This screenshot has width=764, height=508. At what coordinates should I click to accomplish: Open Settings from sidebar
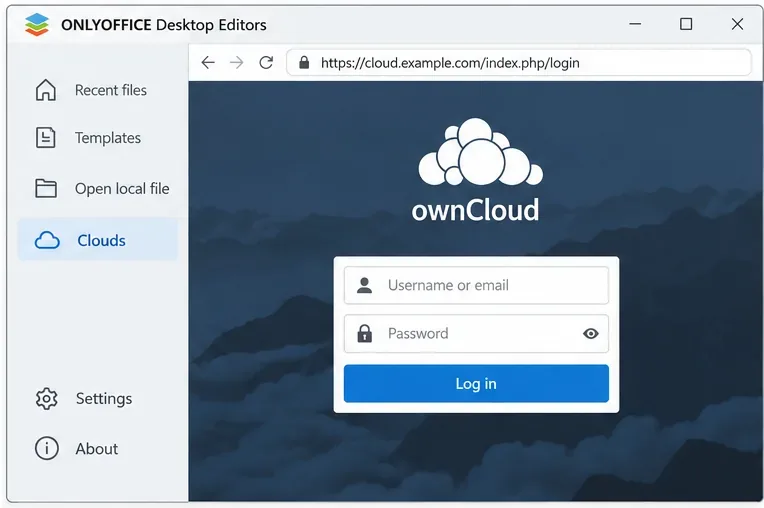[x=98, y=399]
